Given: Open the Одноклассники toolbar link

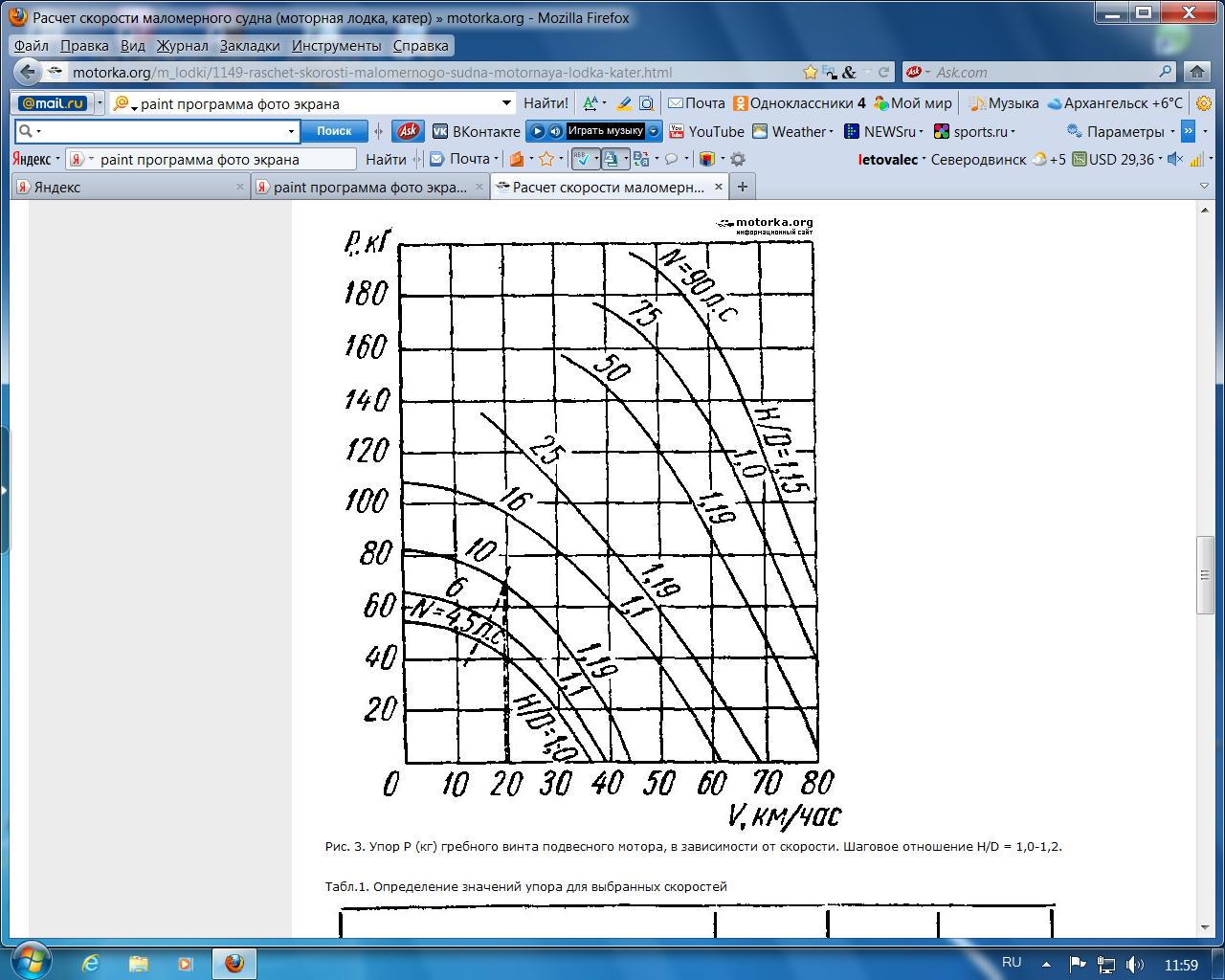Looking at the screenshot, I should pyautogui.click(x=798, y=103).
